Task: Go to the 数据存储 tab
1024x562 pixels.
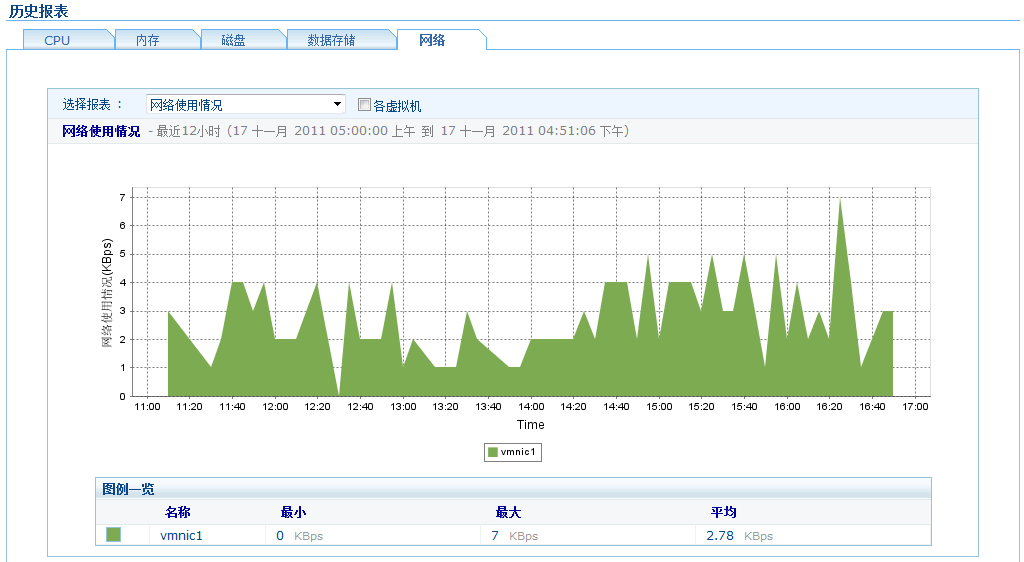Action: [x=331, y=40]
